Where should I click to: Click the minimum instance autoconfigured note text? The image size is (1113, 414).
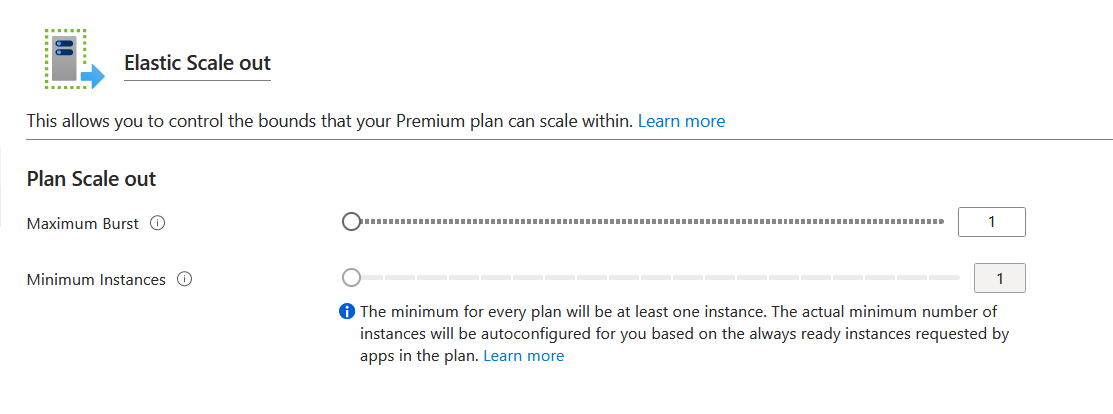(680, 334)
